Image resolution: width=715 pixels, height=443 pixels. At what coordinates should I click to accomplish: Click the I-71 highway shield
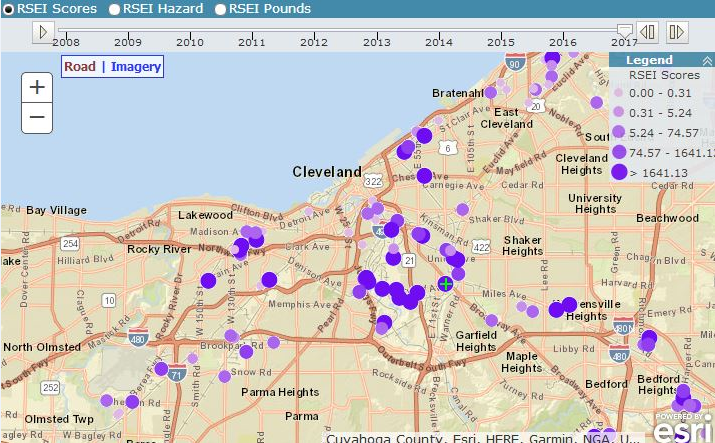click(x=176, y=373)
